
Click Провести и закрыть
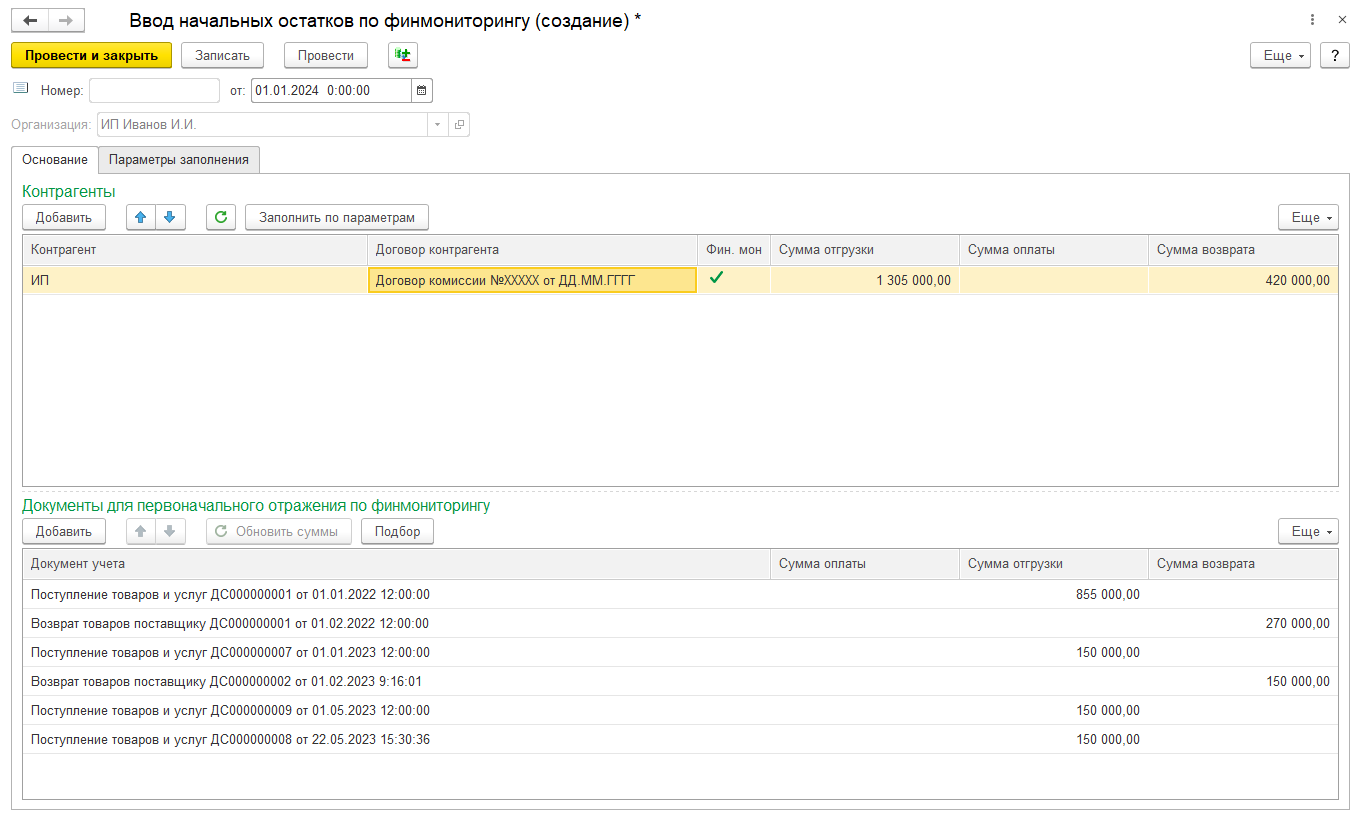tap(92, 56)
